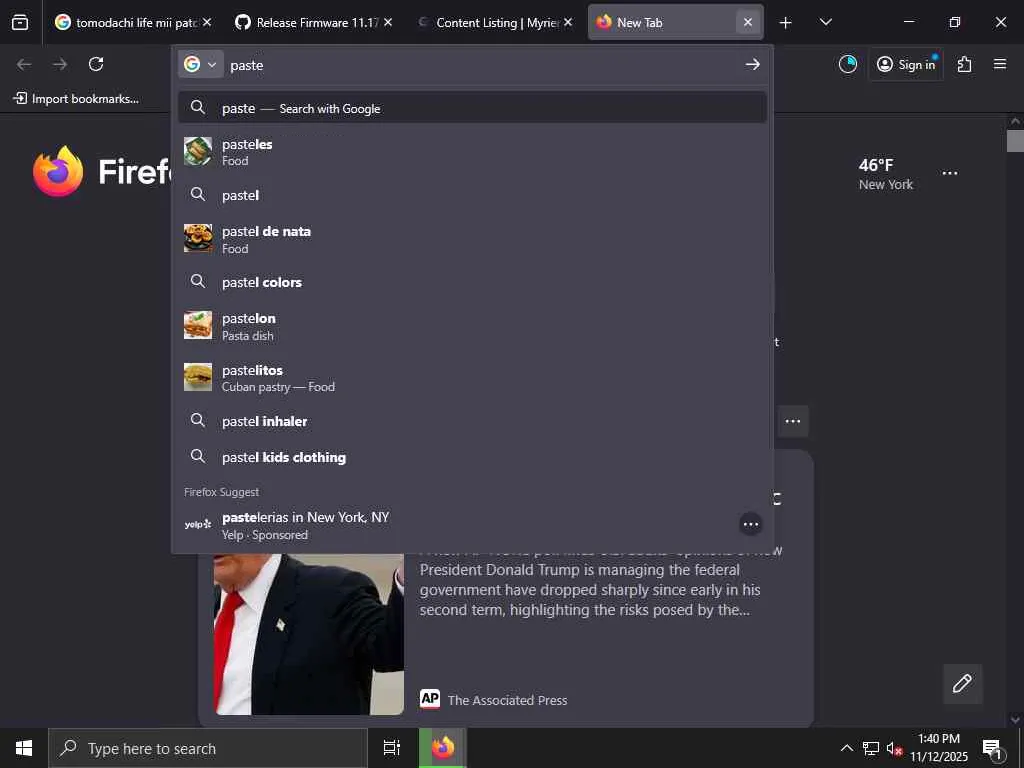This screenshot has height=768, width=1024.
Task: Open options menu for Yelp sponsored suggestion
Action: click(750, 524)
